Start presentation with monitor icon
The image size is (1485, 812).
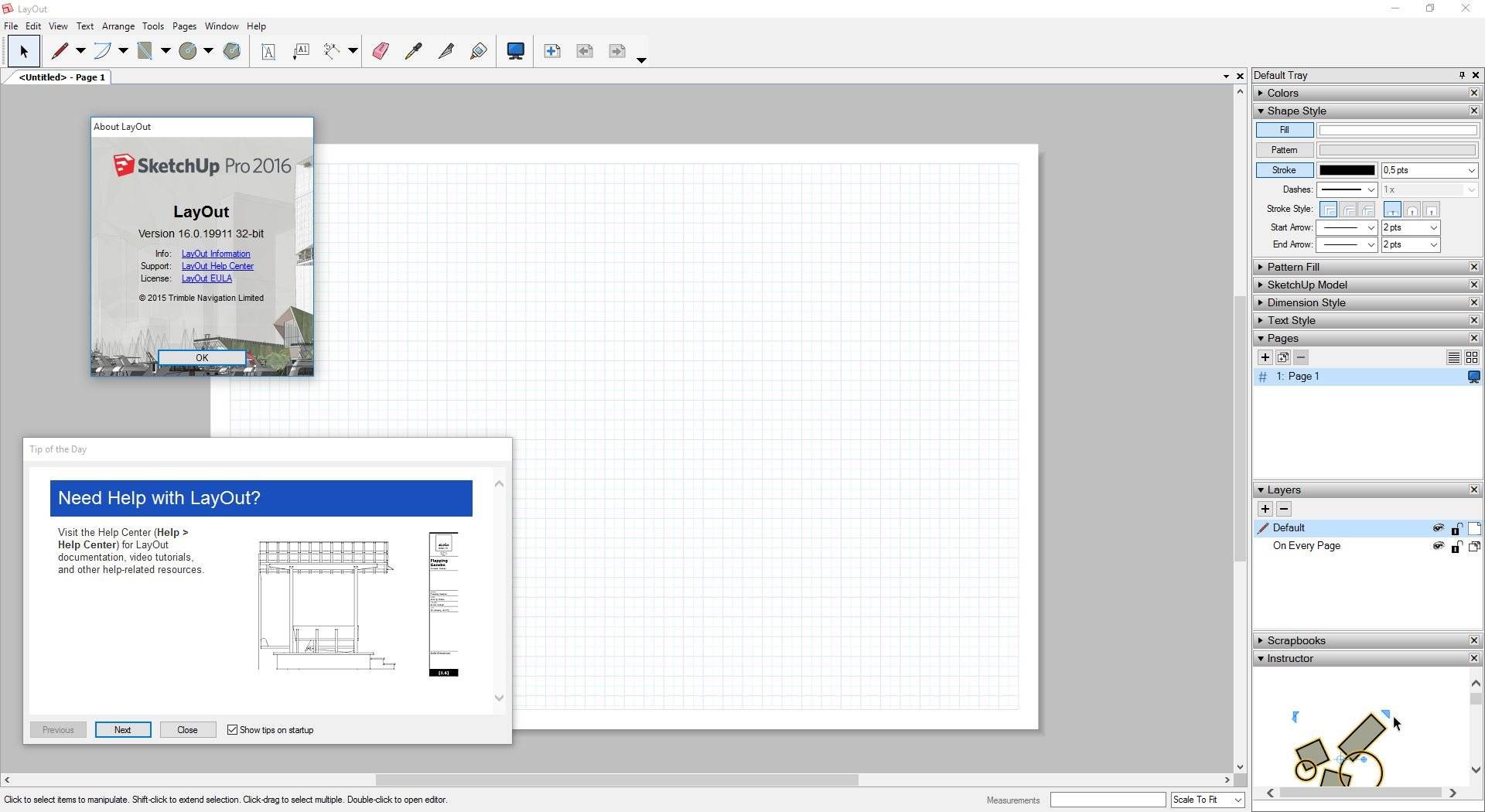(516, 51)
